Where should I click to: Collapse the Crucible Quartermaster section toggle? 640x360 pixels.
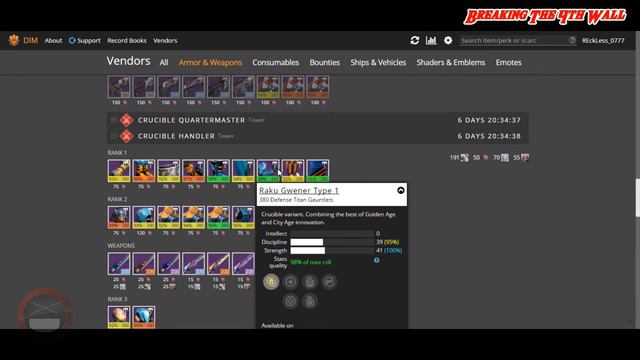(113, 120)
